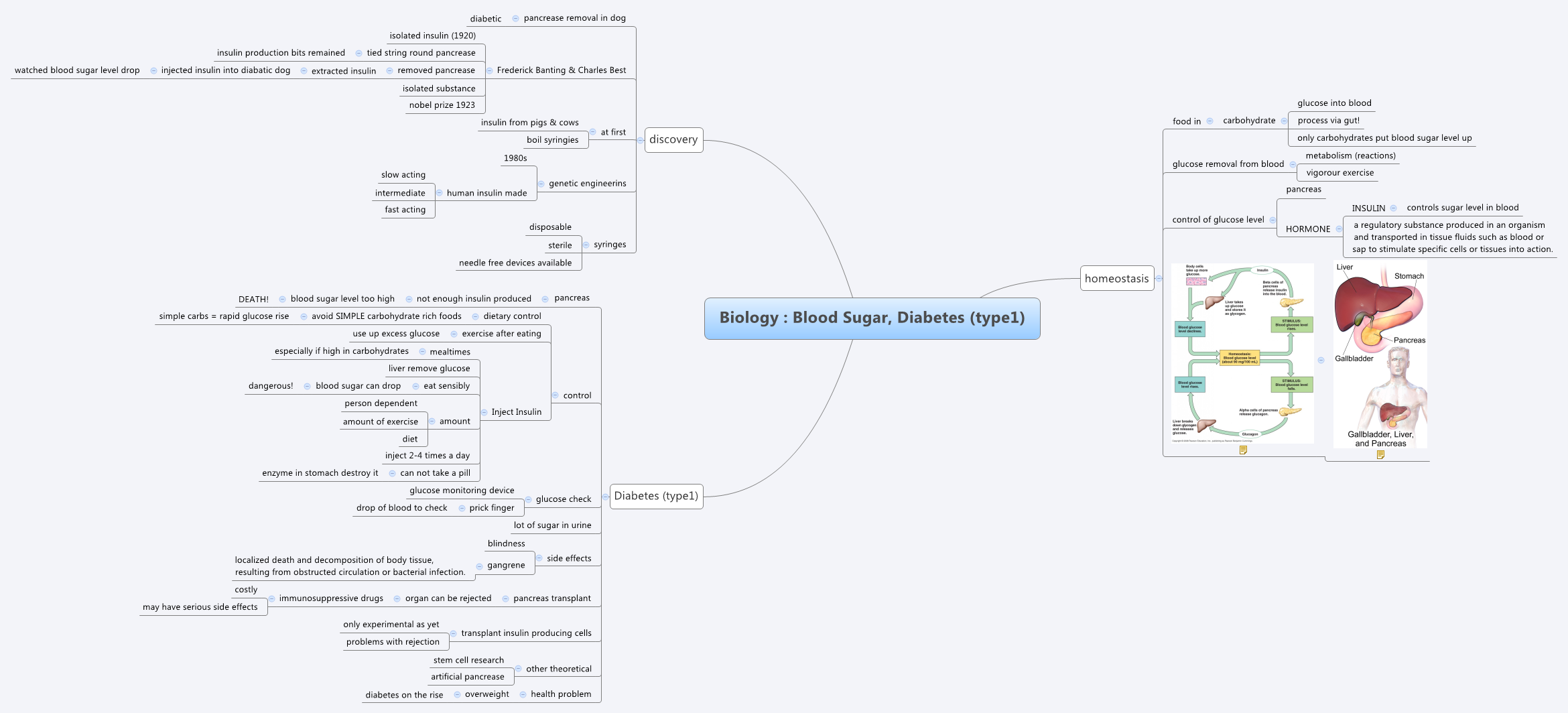Toggle the side effects branch collapse control
1568x713 pixels.
[x=539, y=558]
